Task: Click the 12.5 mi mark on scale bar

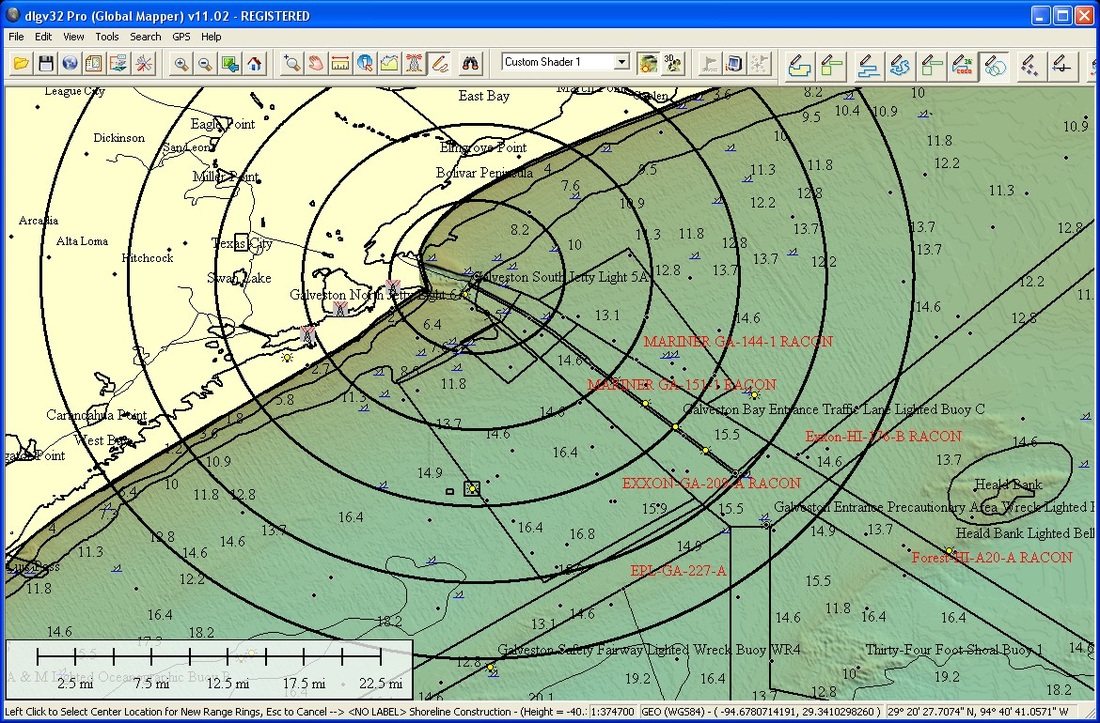Action: pyautogui.click(x=227, y=684)
